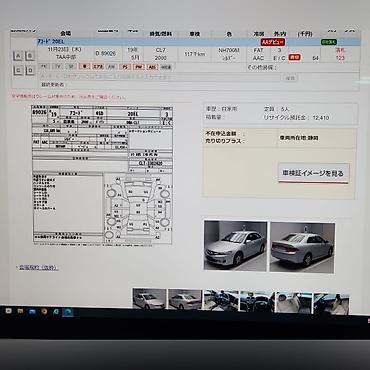
Task: Click the vehicle title row アコード 20EL
Action: point(198,42)
